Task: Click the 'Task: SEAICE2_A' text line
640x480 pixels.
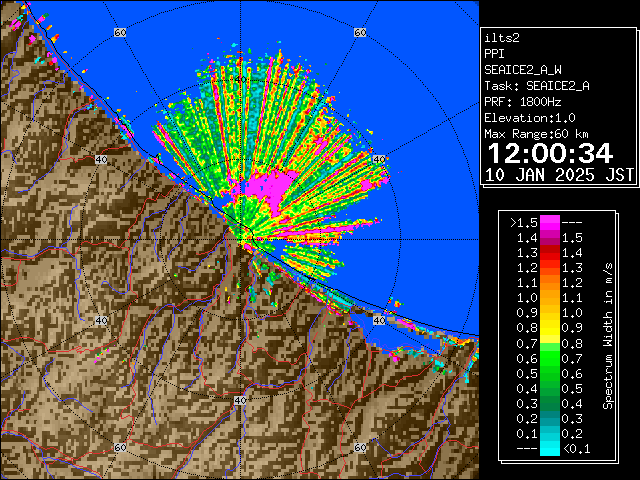Action: [537, 86]
